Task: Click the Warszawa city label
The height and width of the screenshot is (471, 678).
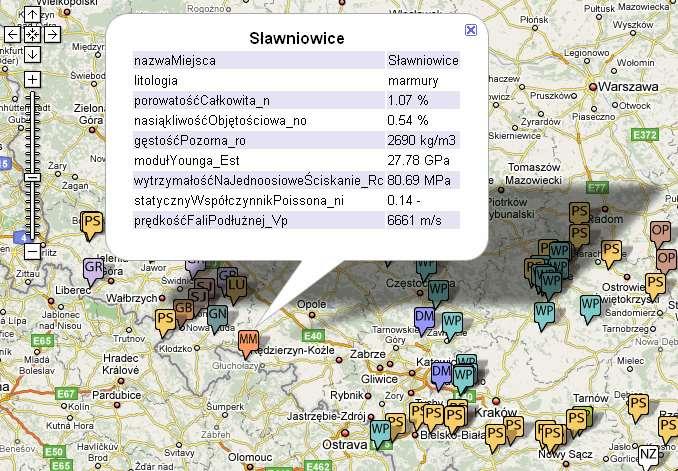Action: pos(628,87)
